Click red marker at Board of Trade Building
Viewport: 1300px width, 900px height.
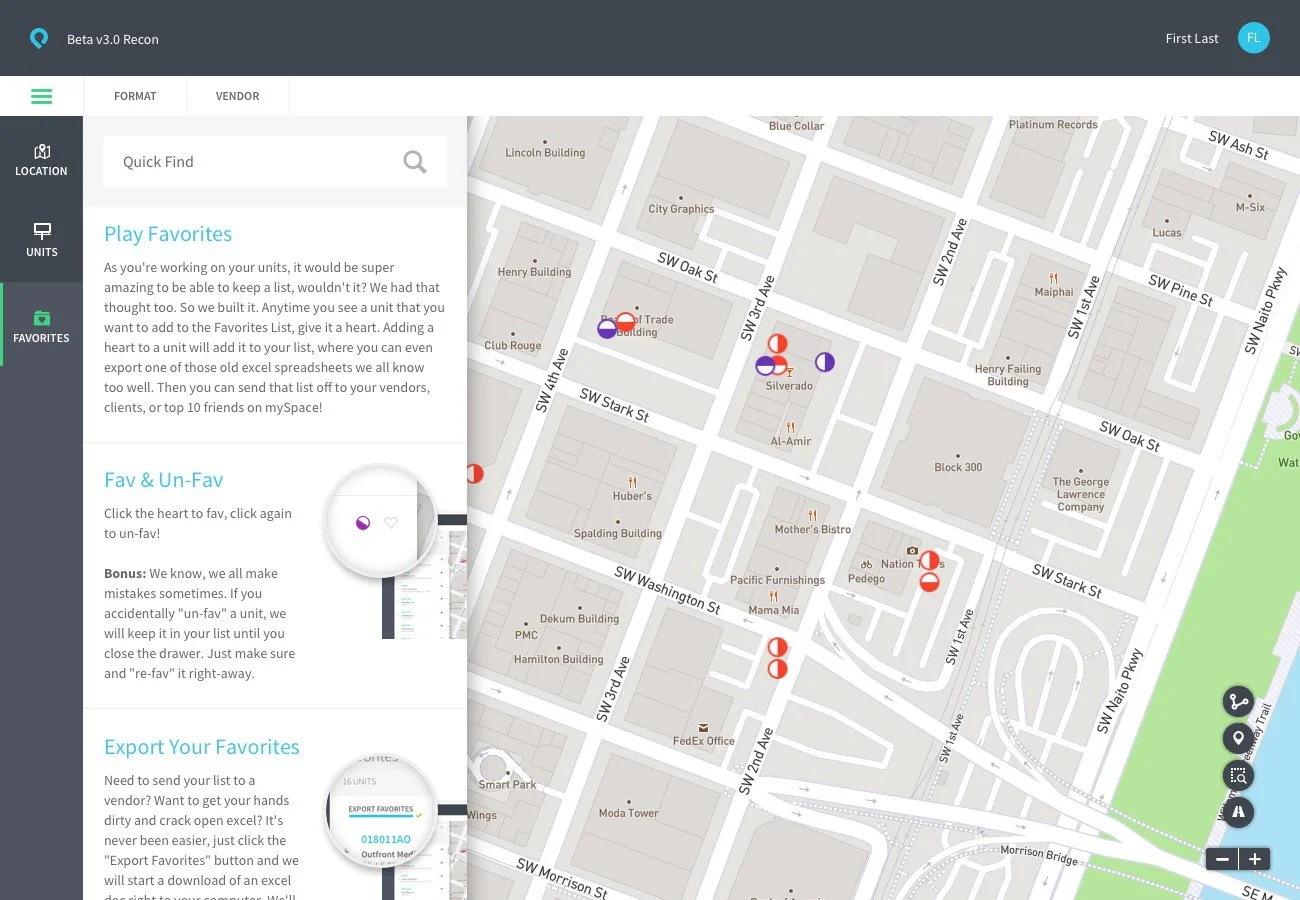pos(625,322)
